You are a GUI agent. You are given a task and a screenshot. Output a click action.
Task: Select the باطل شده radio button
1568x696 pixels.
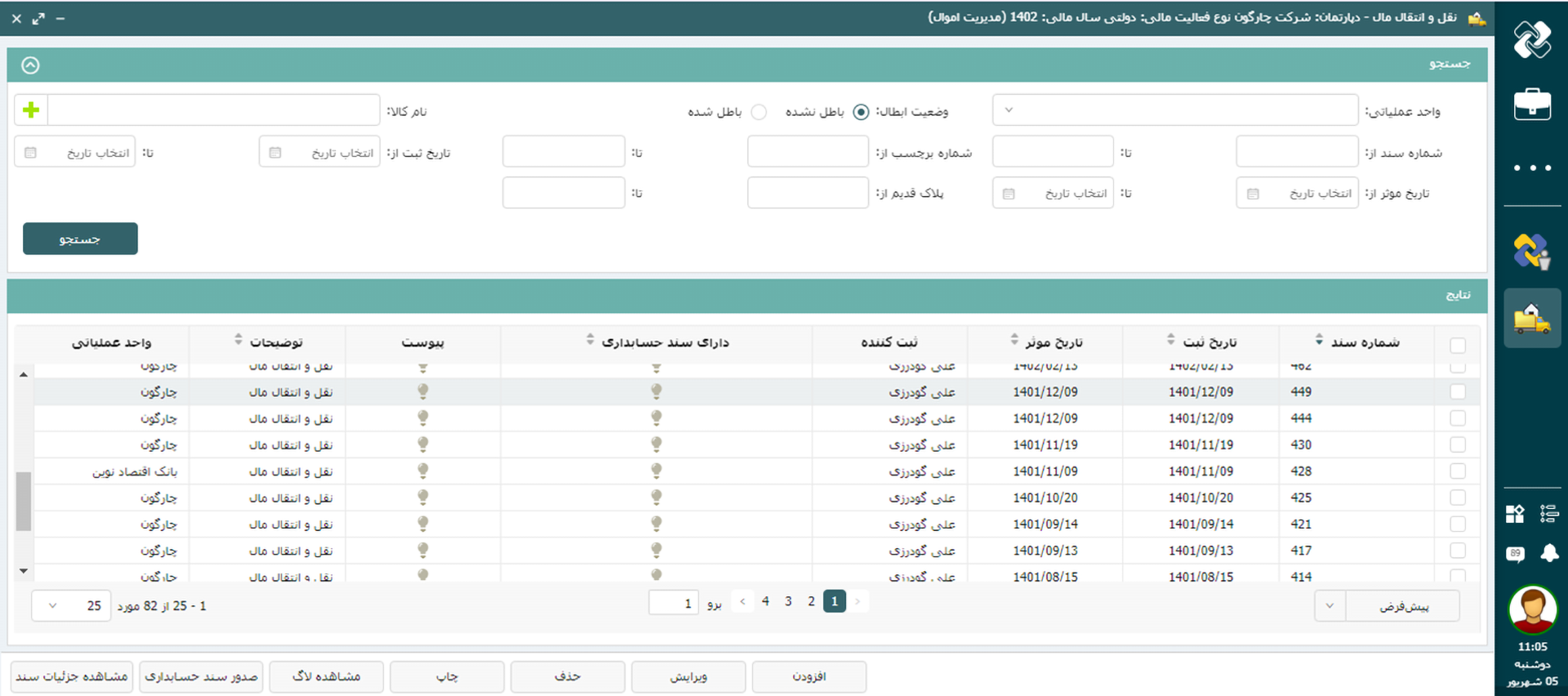pos(759,112)
